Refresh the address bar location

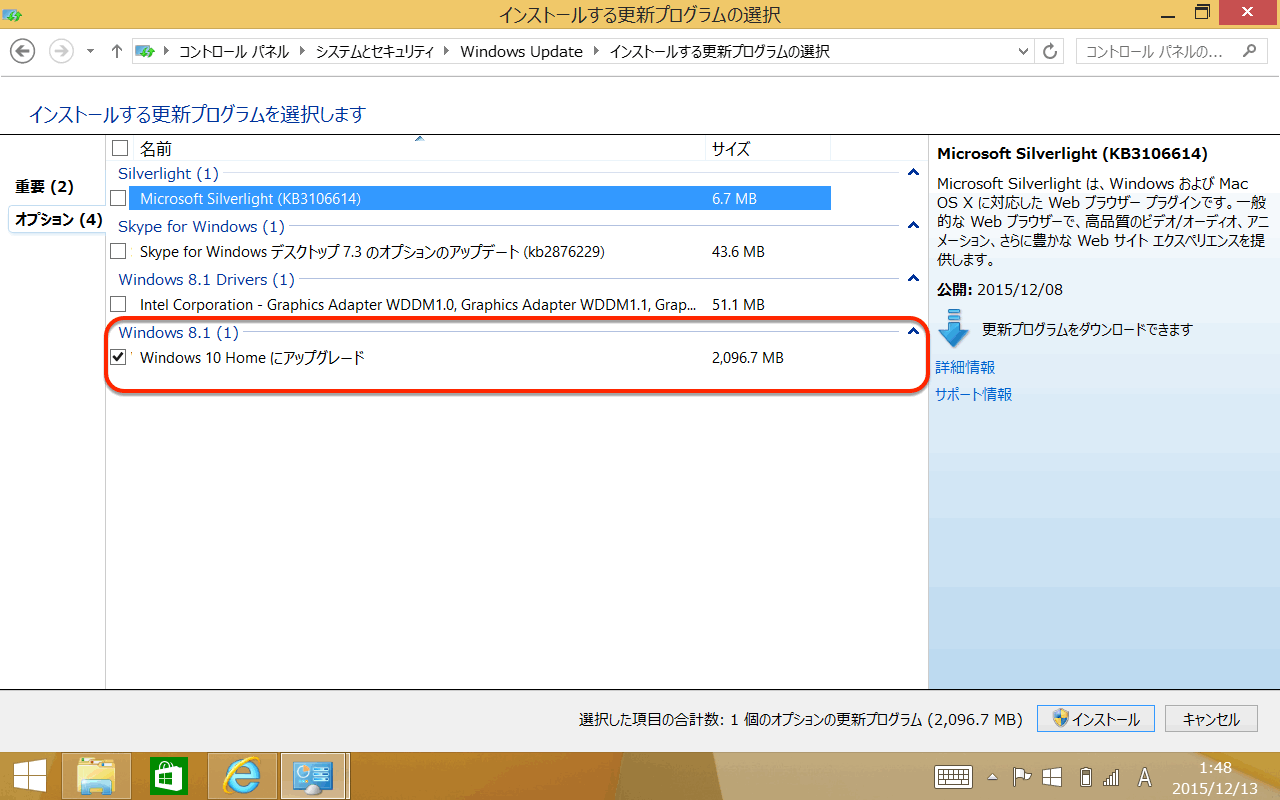click(x=1050, y=51)
